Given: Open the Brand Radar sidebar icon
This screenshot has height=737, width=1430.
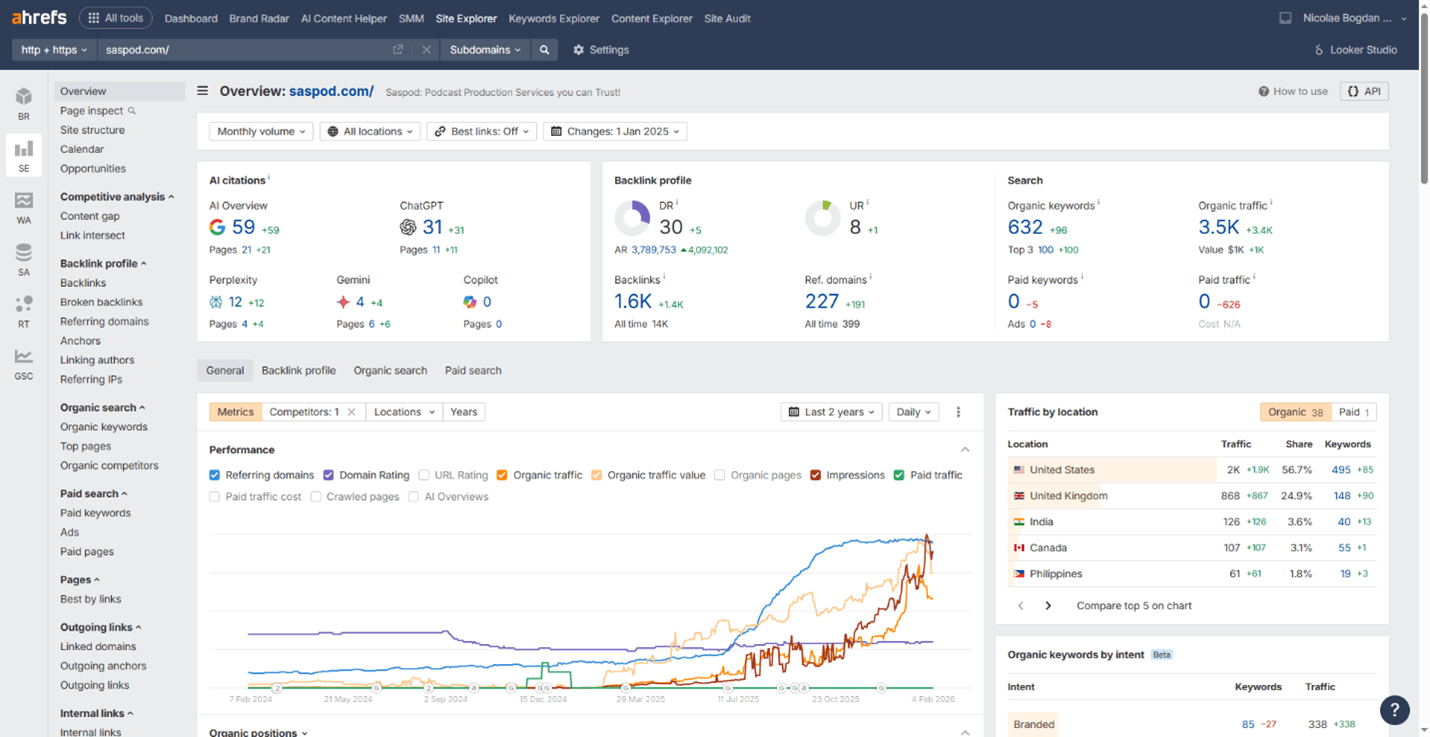Looking at the screenshot, I should point(23,103).
